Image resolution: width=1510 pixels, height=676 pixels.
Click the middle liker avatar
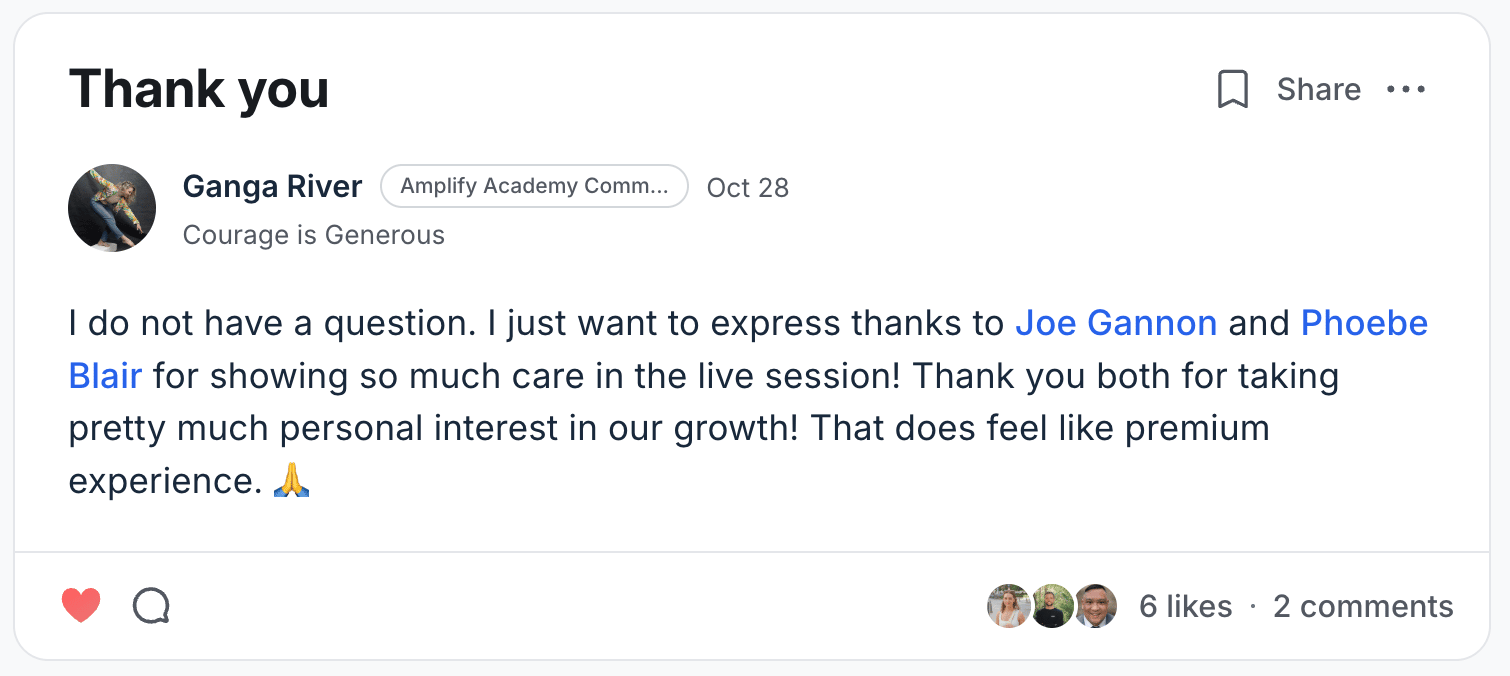[1052, 606]
